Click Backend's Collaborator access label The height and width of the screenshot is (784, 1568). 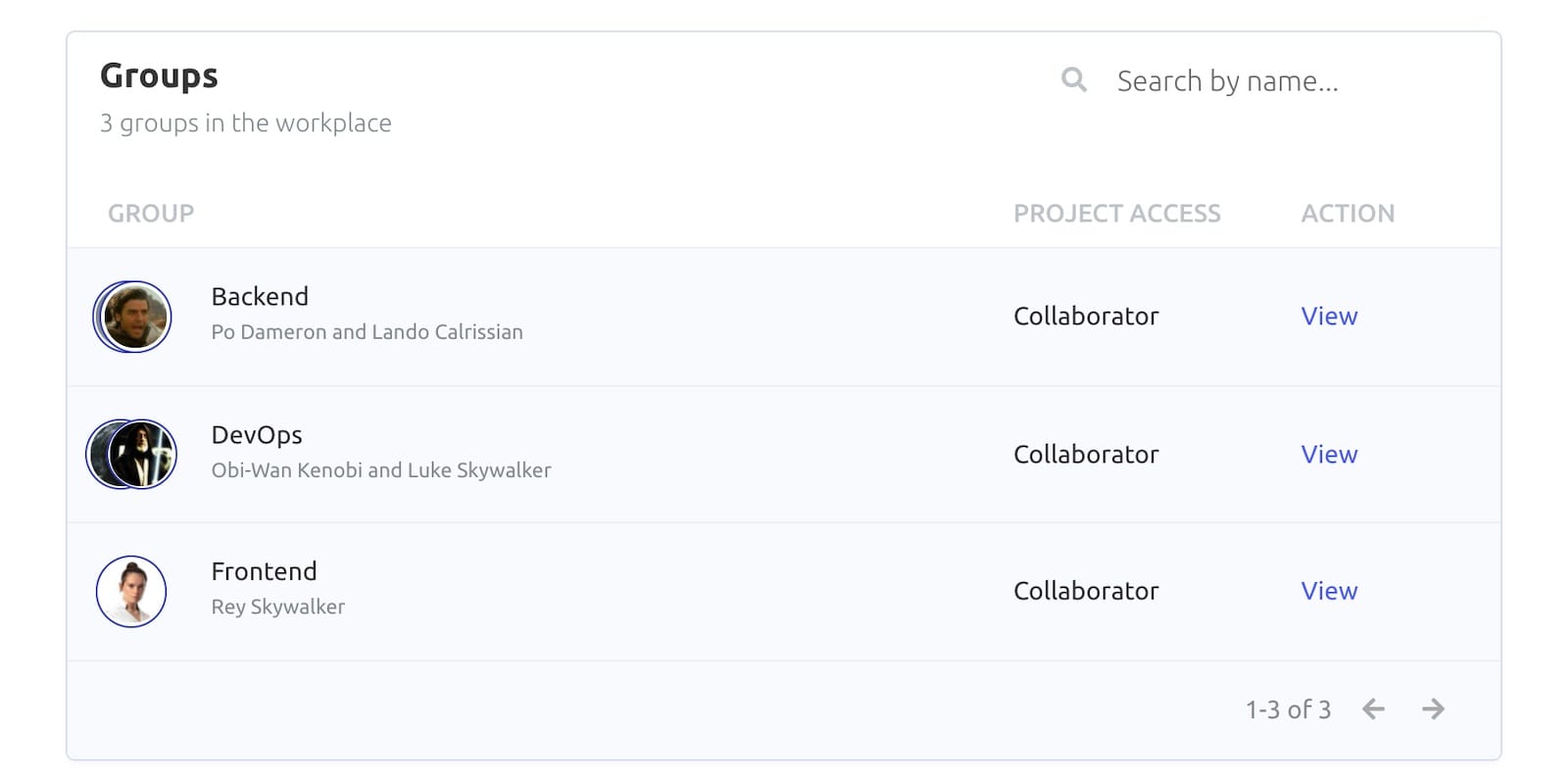click(x=1086, y=317)
